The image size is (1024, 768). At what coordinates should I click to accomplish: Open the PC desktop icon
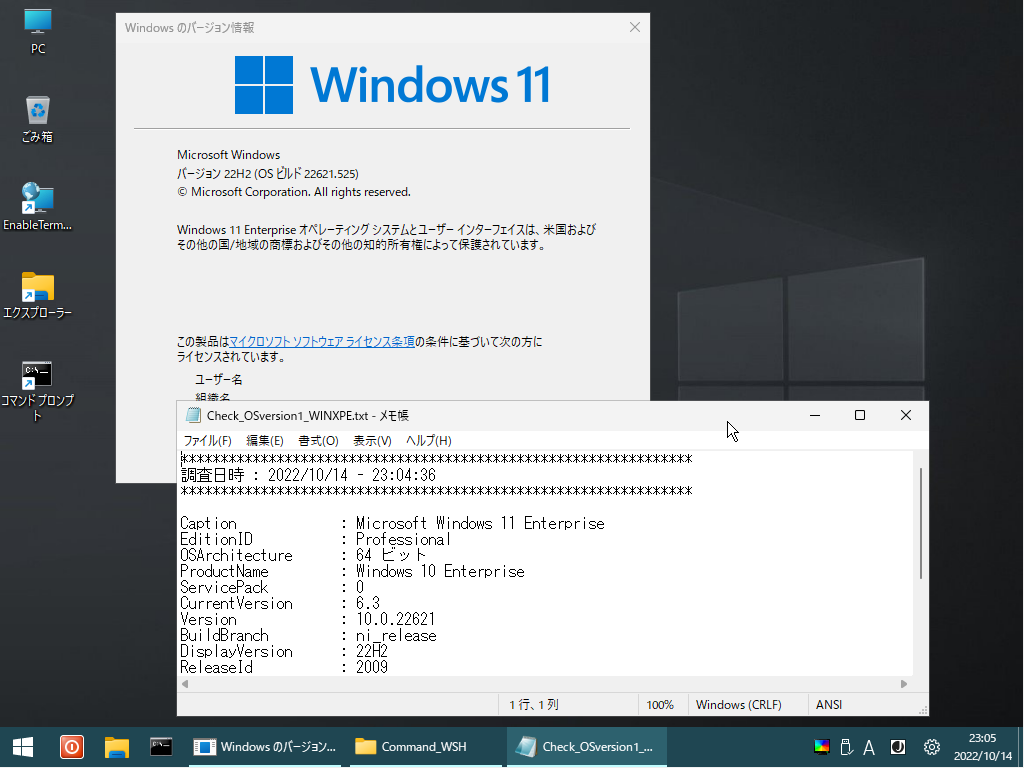coord(38,31)
